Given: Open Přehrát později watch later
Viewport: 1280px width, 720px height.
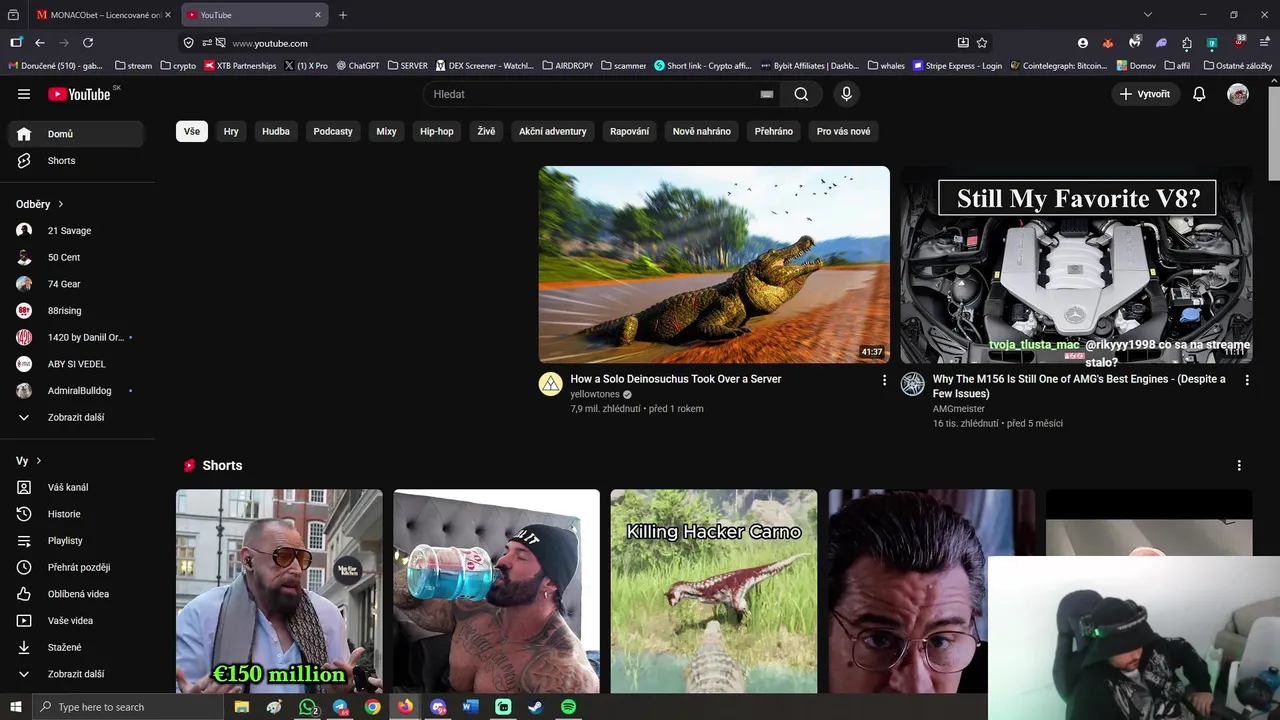Looking at the screenshot, I should point(76,568).
